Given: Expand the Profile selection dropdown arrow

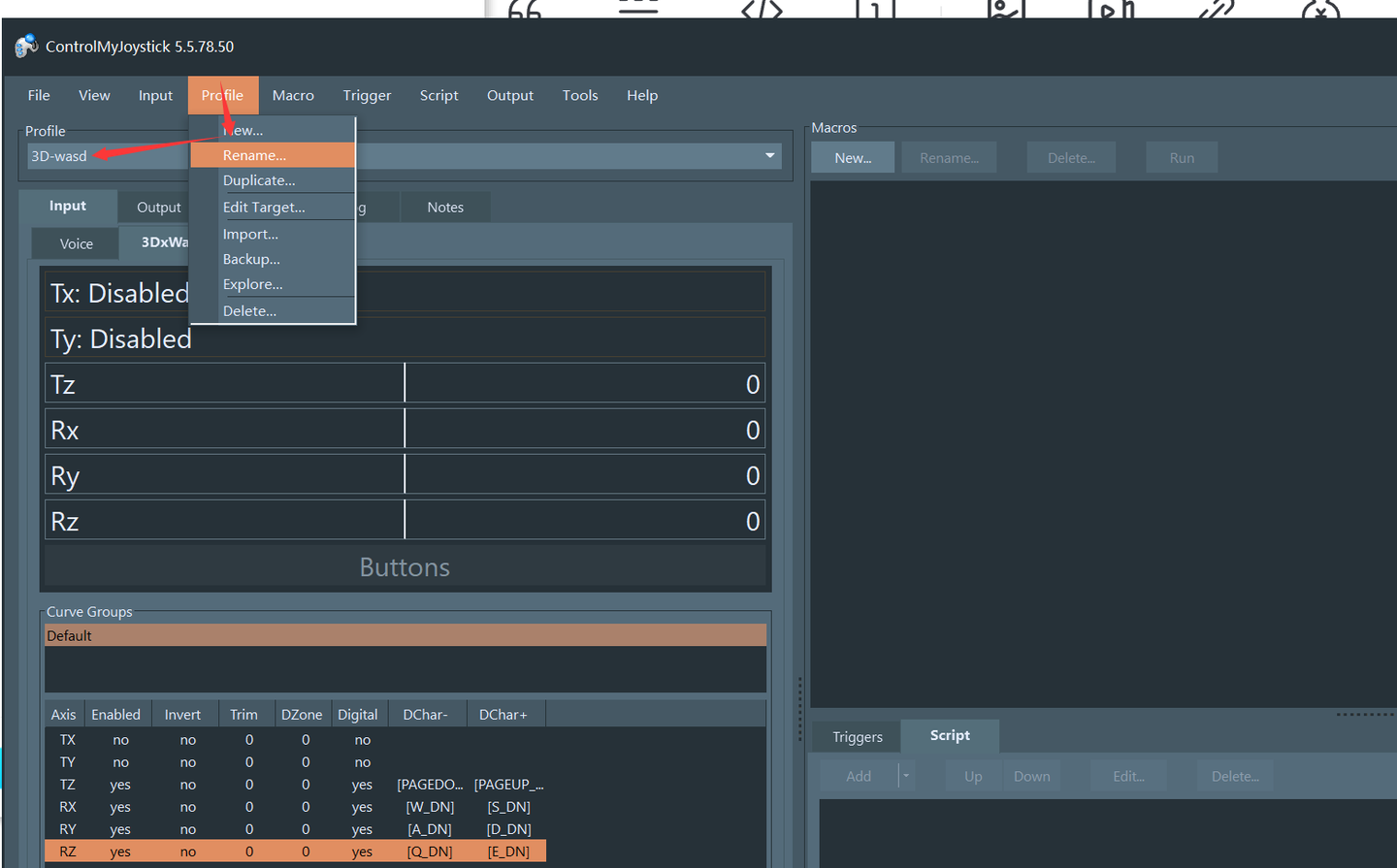Looking at the screenshot, I should pyautogui.click(x=769, y=156).
